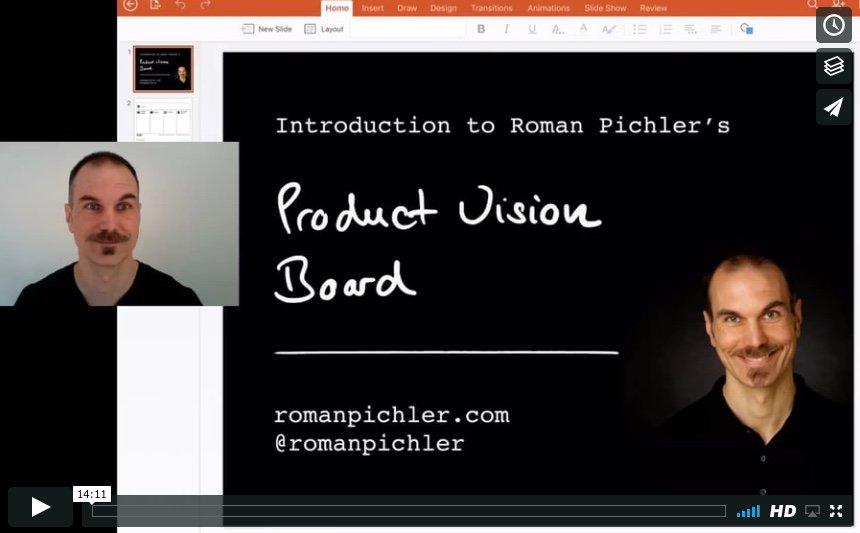
Task: Click the AirPlay icon
Action: point(812,512)
